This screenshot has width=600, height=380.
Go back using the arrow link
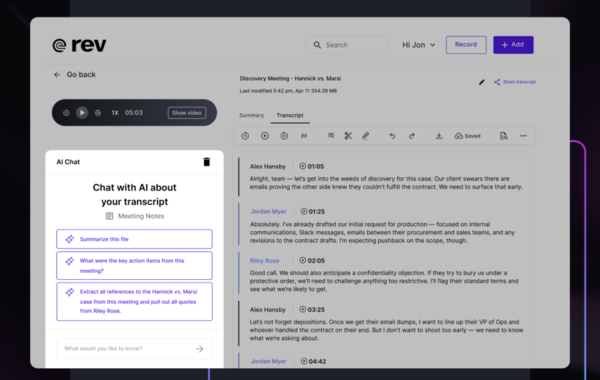tap(75, 75)
